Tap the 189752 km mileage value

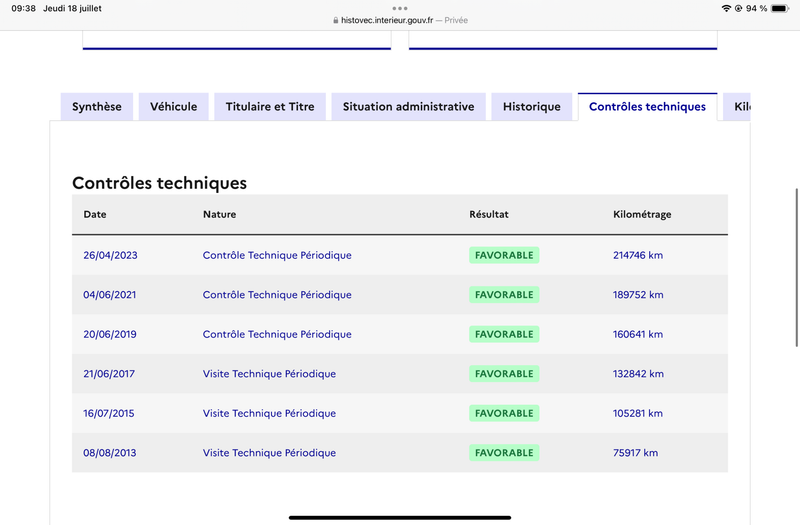tap(638, 294)
